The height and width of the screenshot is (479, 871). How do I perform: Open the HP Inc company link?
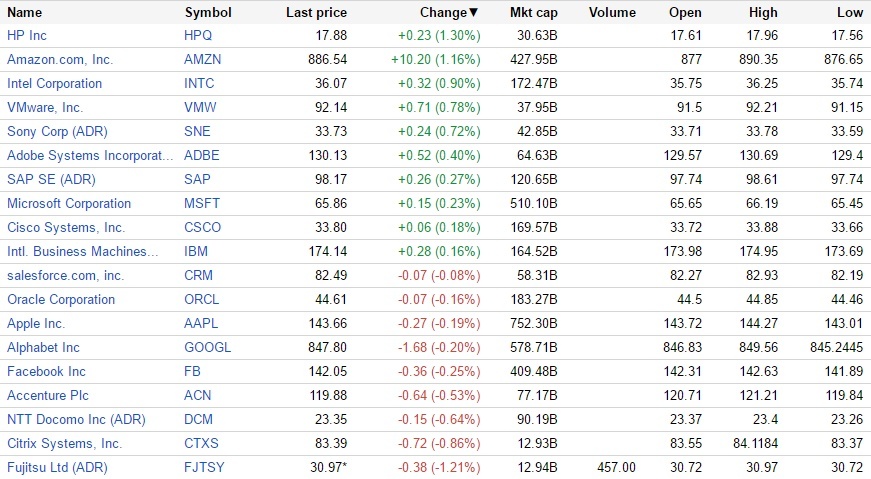point(27,35)
